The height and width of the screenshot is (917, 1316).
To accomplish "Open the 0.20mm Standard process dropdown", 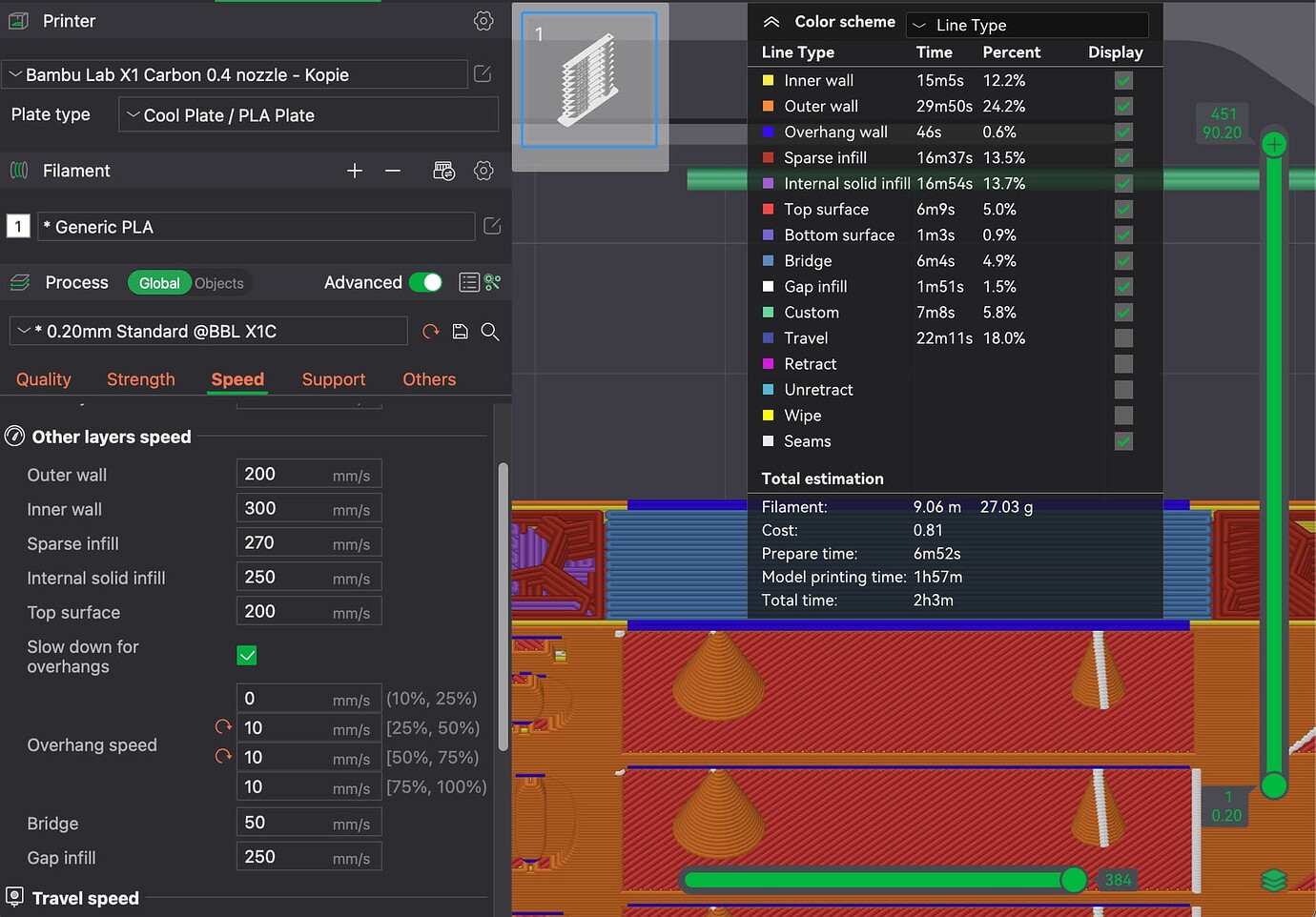I will [208, 331].
